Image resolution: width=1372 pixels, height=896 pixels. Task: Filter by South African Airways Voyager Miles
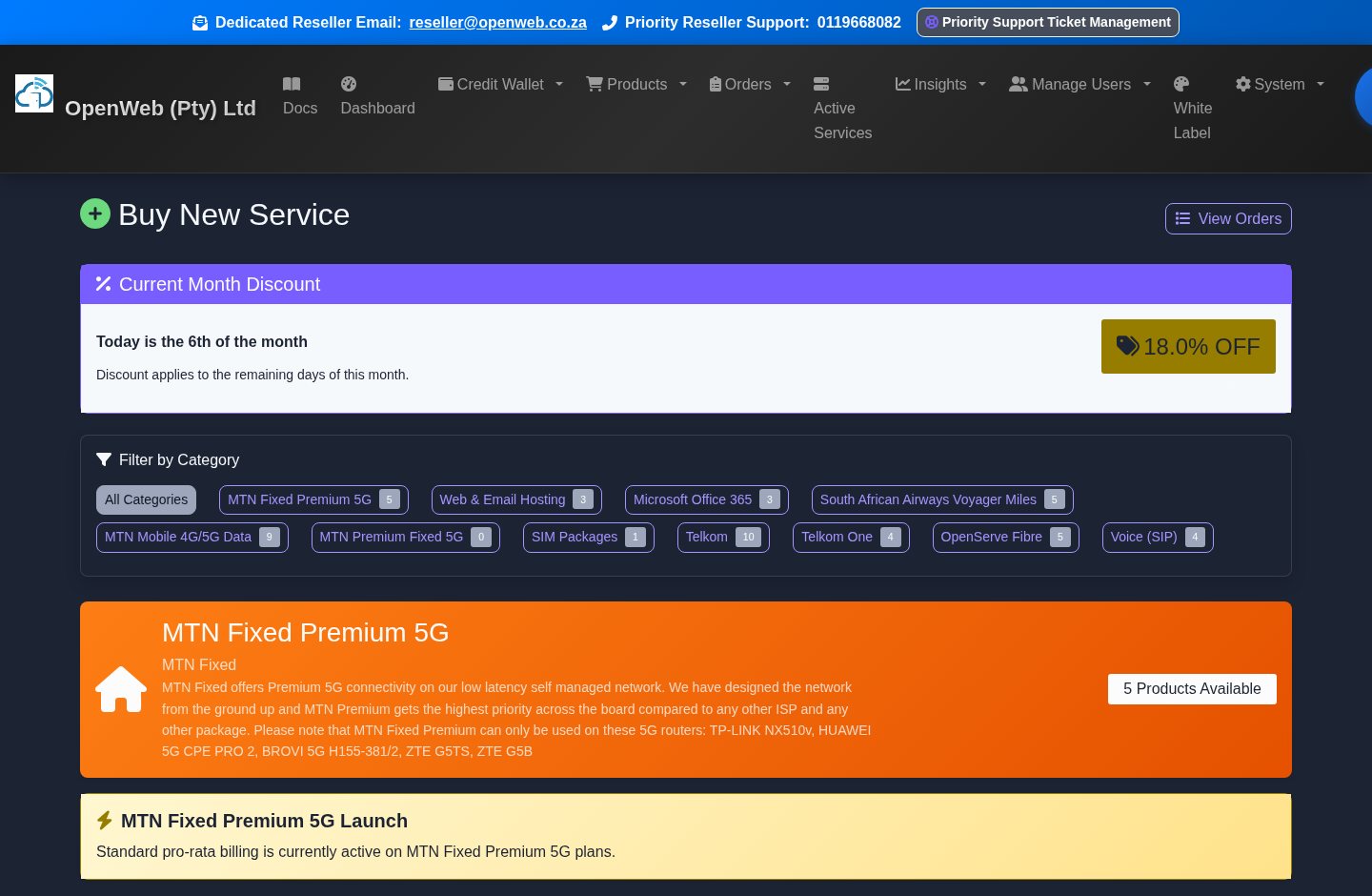(x=942, y=499)
